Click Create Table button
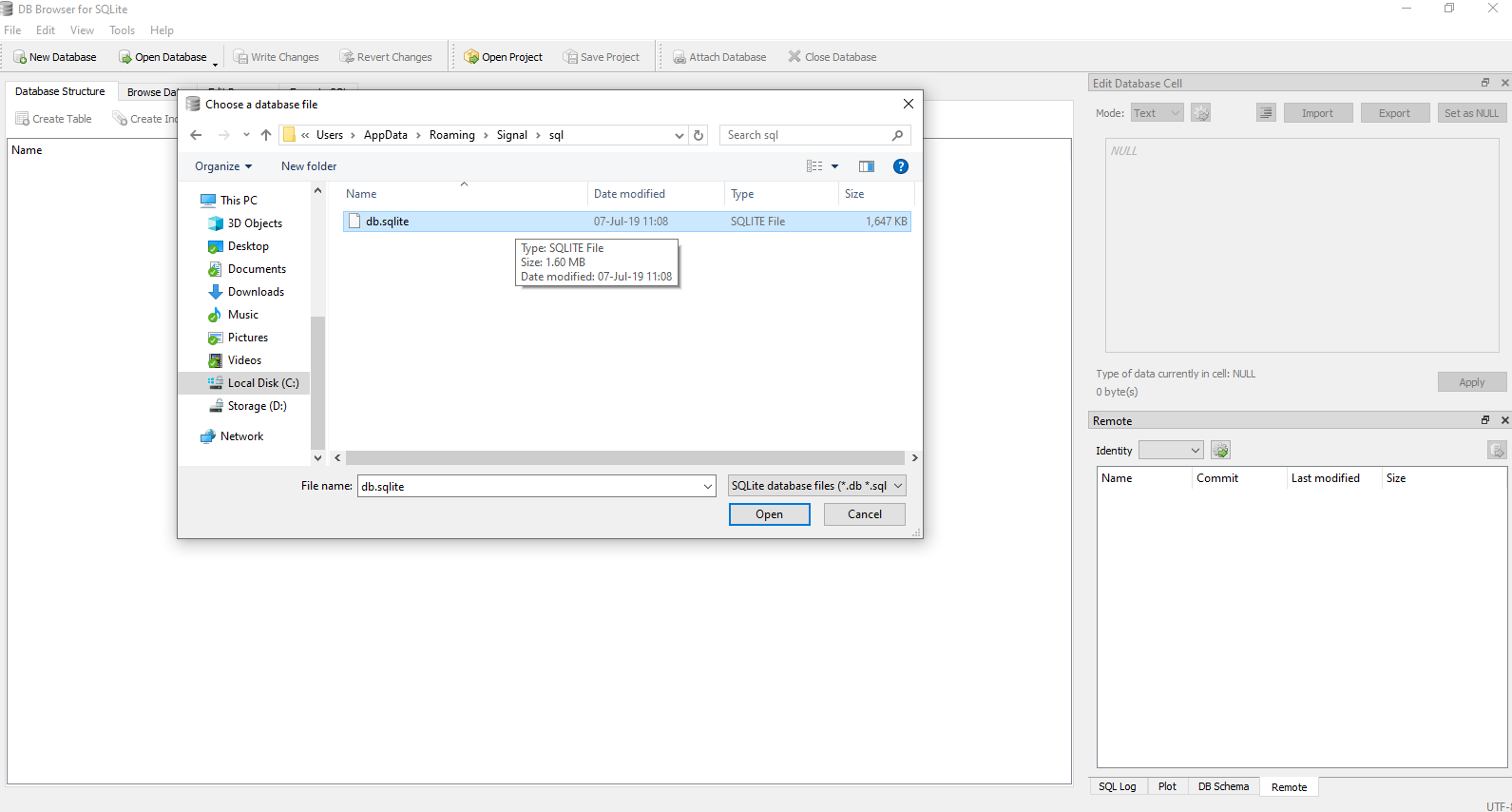1512x812 pixels. click(54, 119)
